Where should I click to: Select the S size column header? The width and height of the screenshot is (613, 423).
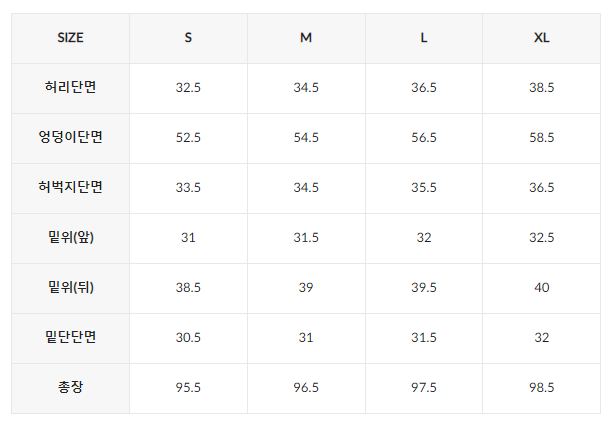click(x=188, y=38)
